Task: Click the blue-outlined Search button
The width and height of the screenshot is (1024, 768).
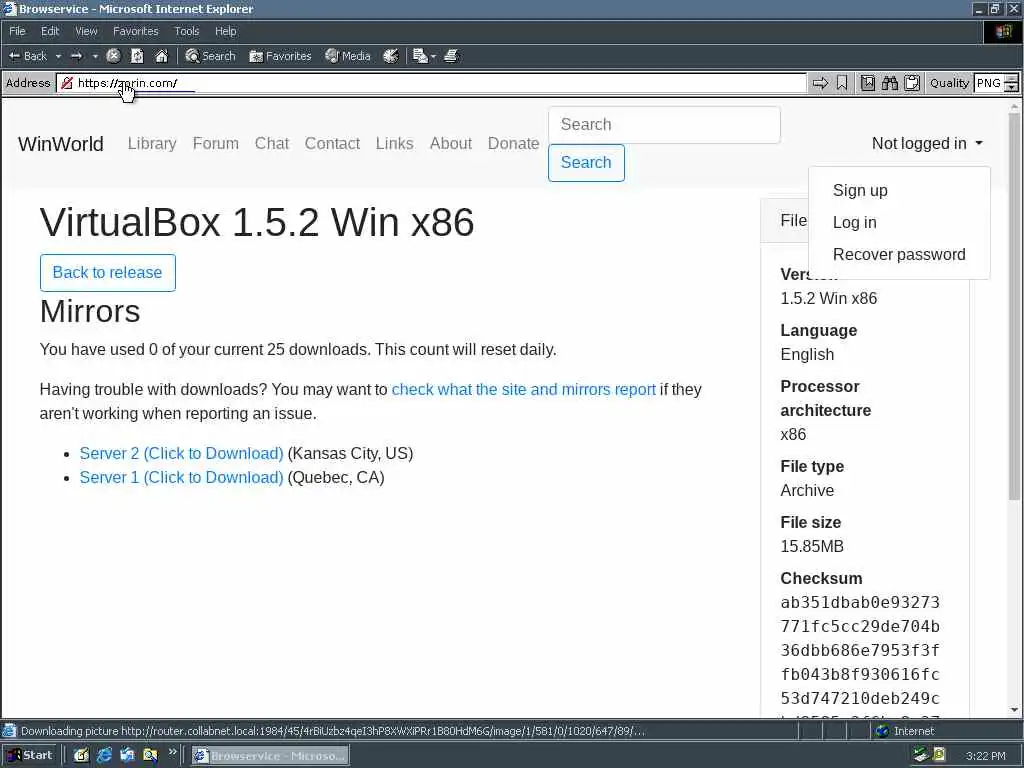Action: [586, 163]
